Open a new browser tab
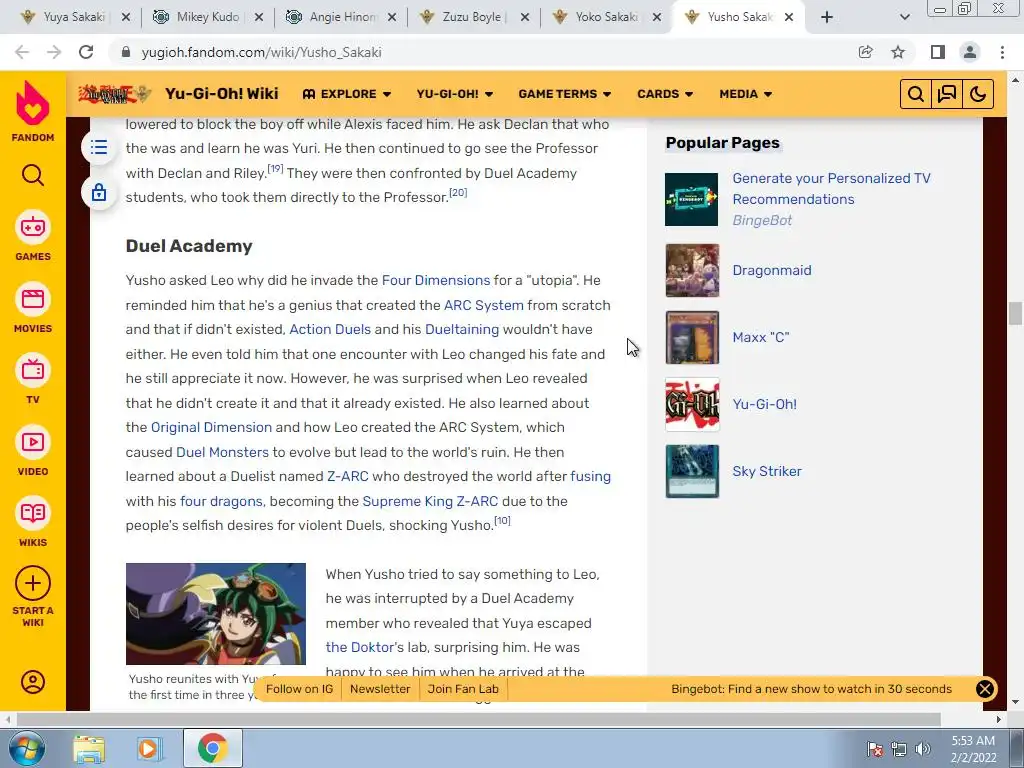The image size is (1024, 768). pos(827,17)
